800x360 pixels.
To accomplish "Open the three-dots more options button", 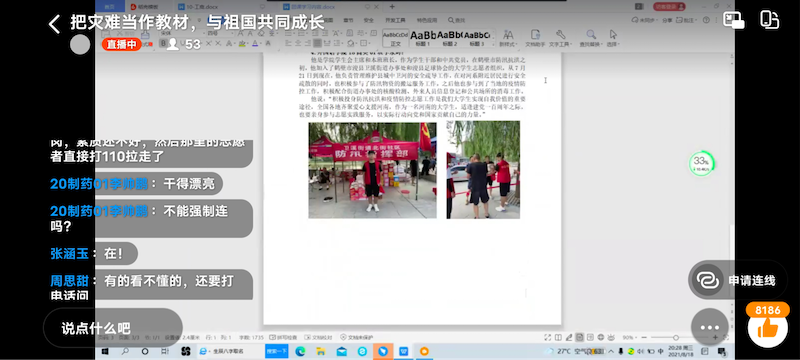I will tap(709, 327).
